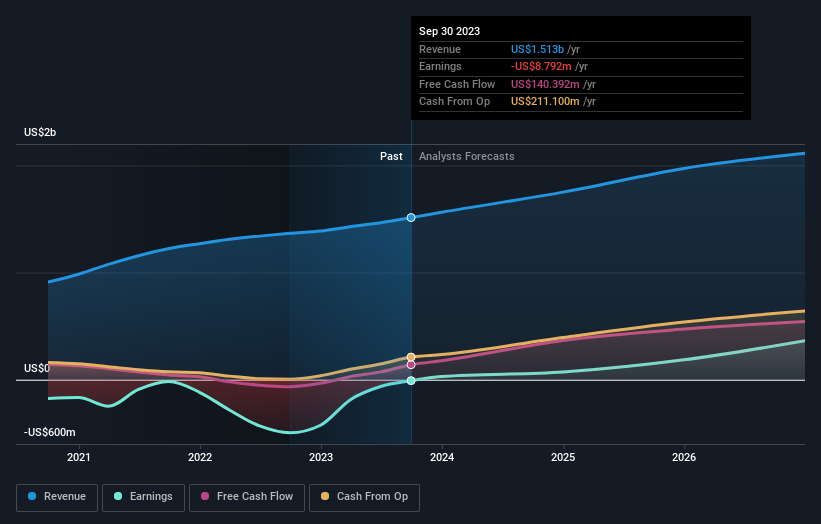This screenshot has width=821, height=524.
Task: Toggle the Cash From Op legend button
Action: point(364,497)
